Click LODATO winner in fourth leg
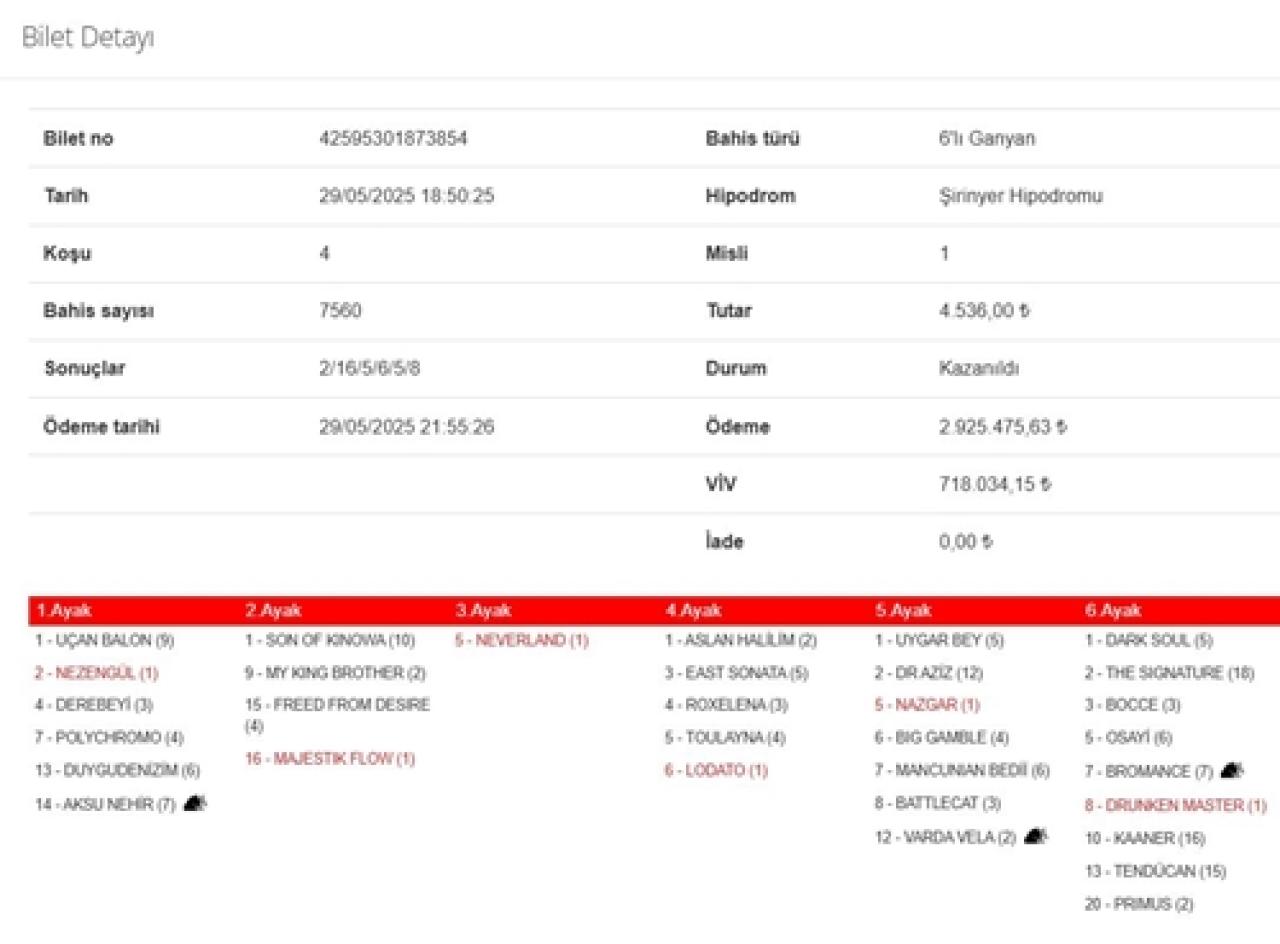Screen dimensions: 1280x944 pos(716,771)
